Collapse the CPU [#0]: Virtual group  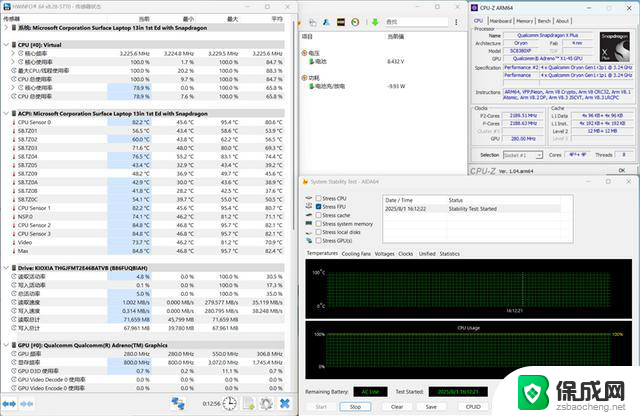pos(6,45)
